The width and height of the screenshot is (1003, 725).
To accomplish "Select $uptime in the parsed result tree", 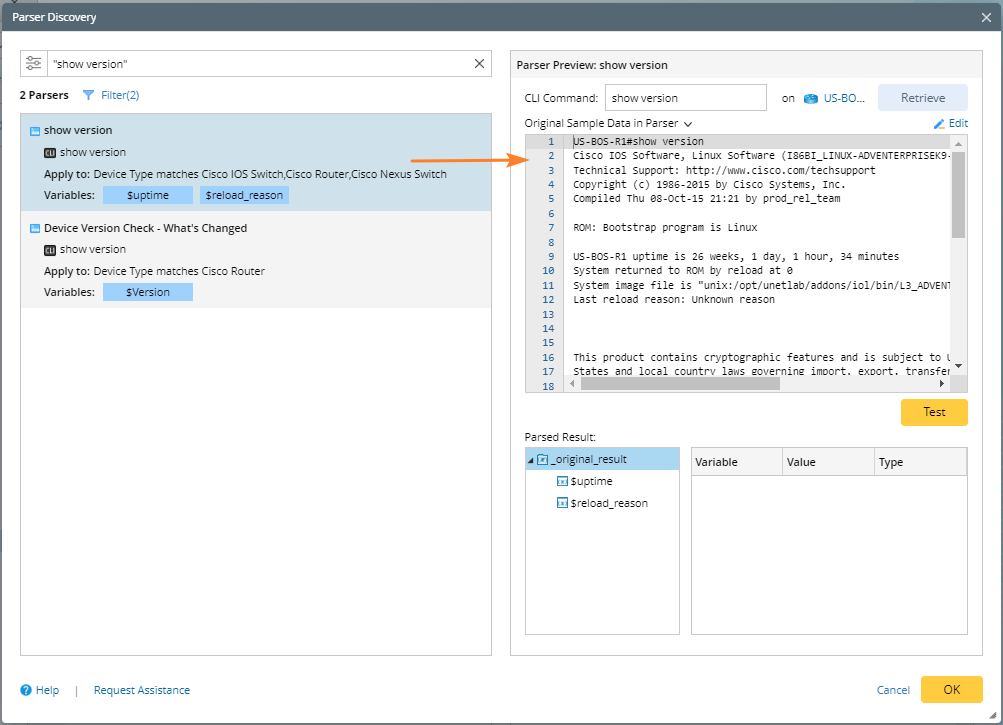I will tap(591, 481).
